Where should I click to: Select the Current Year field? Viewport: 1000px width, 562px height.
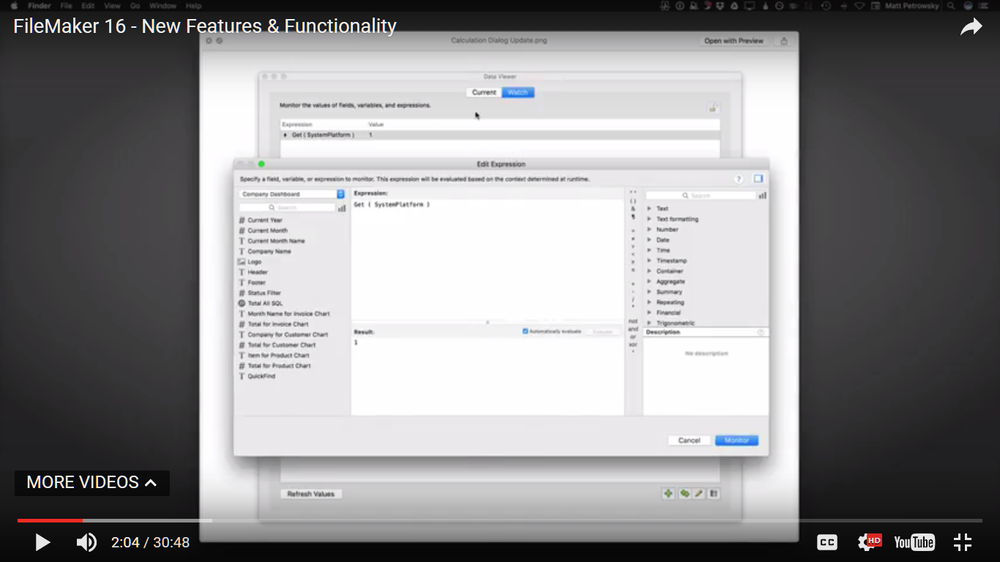(264, 220)
